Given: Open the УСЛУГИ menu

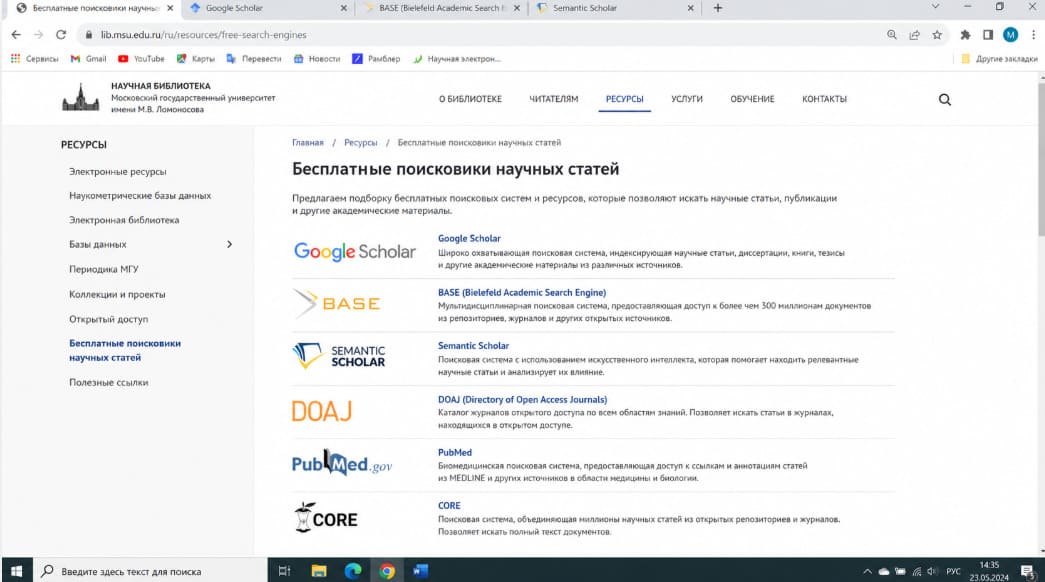Looking at the screenshot, I should tap(687, 99).
